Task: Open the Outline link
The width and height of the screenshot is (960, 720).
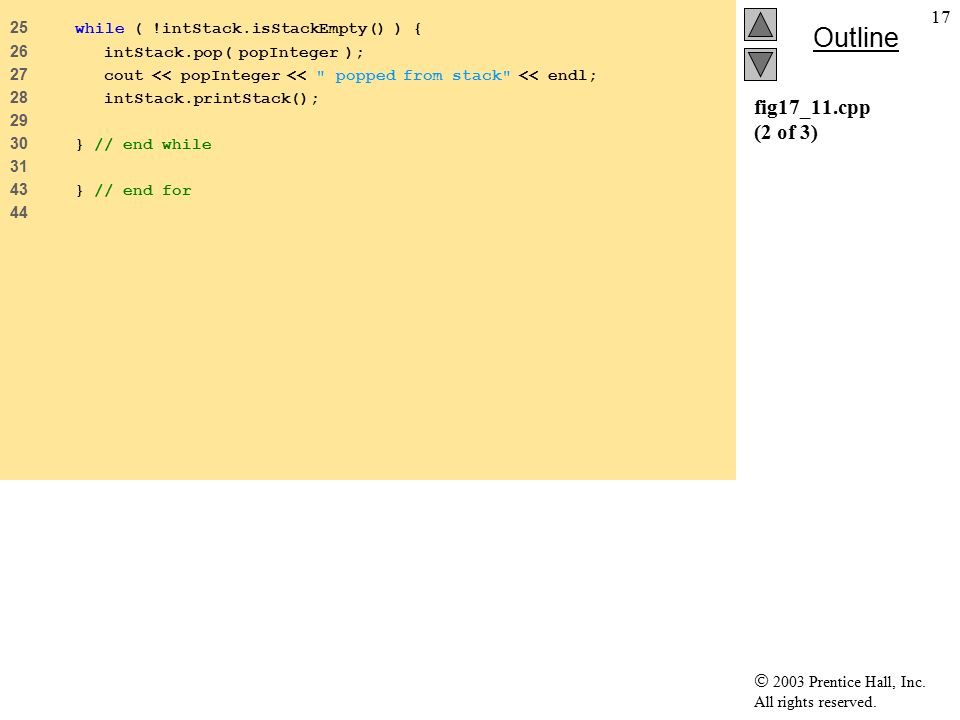Action: click(855, 38)
